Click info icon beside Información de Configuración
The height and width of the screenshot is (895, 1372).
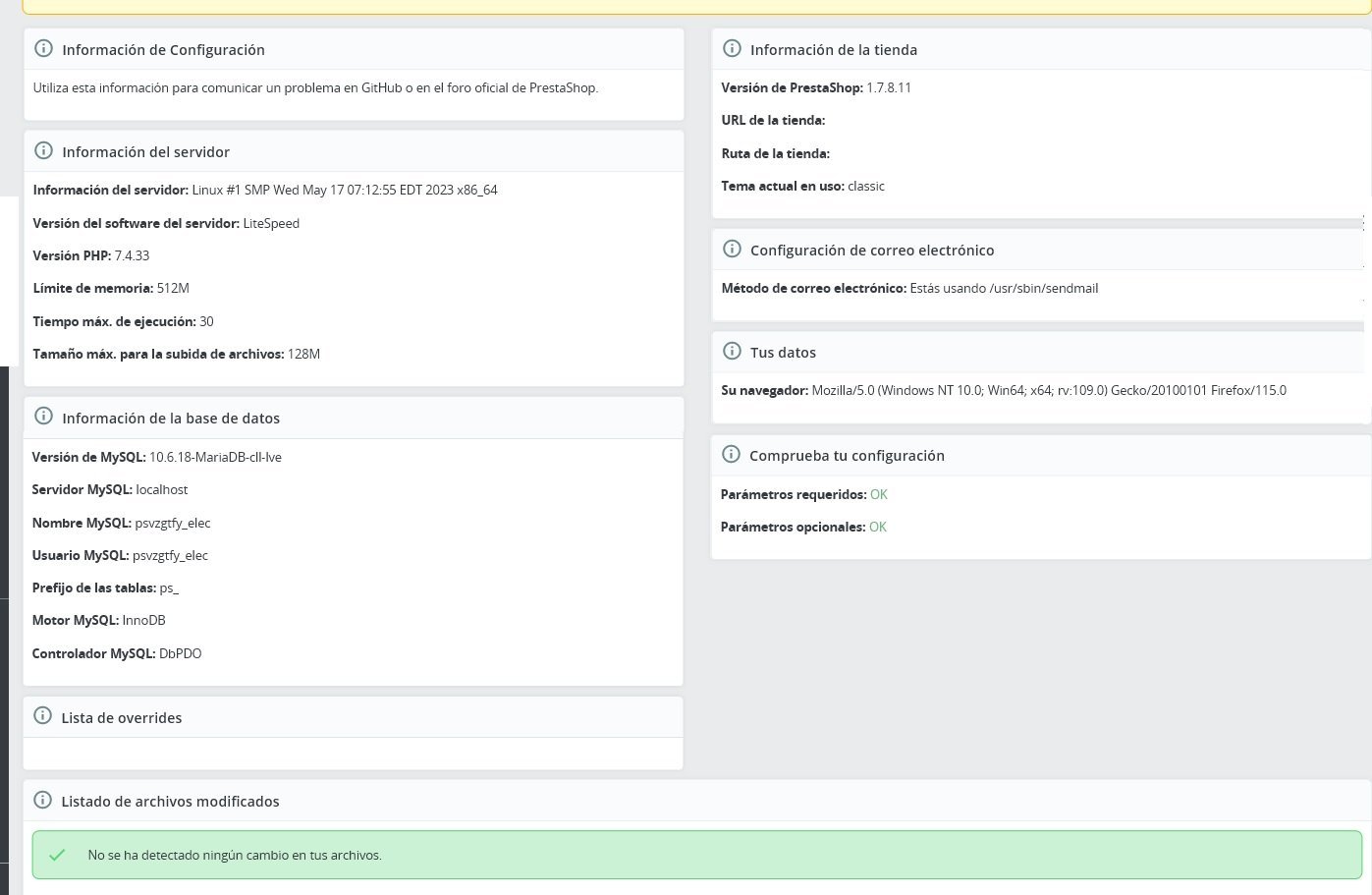coord(43,49)
